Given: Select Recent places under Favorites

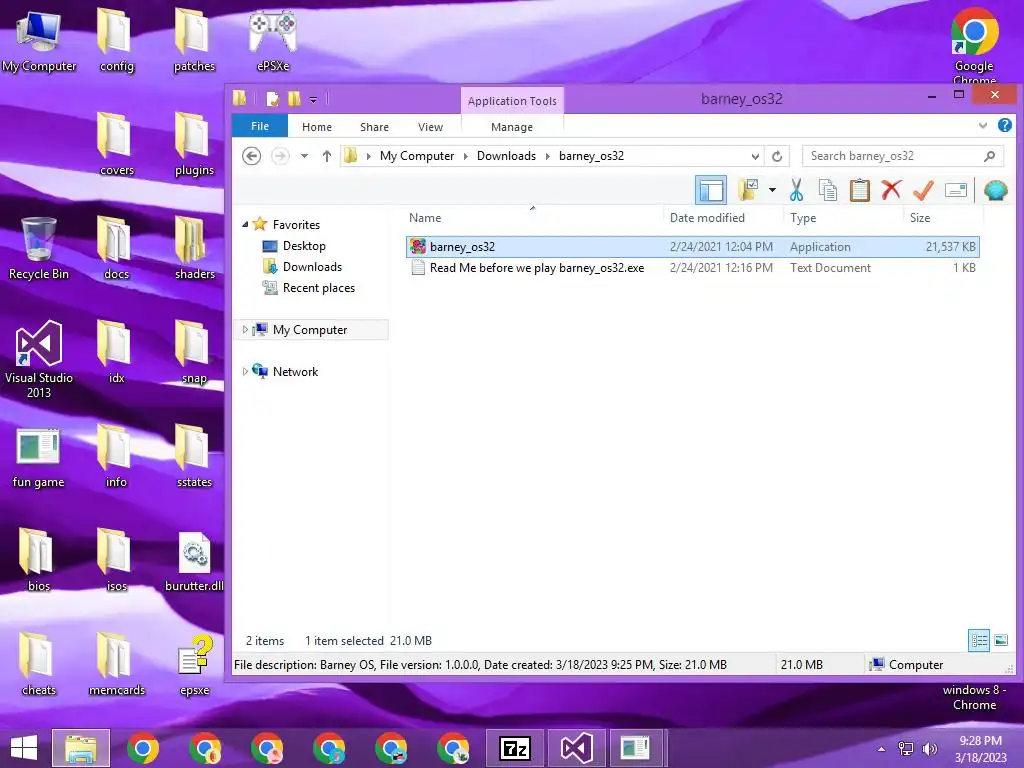Looking at the screenshot, I should 319,287.
